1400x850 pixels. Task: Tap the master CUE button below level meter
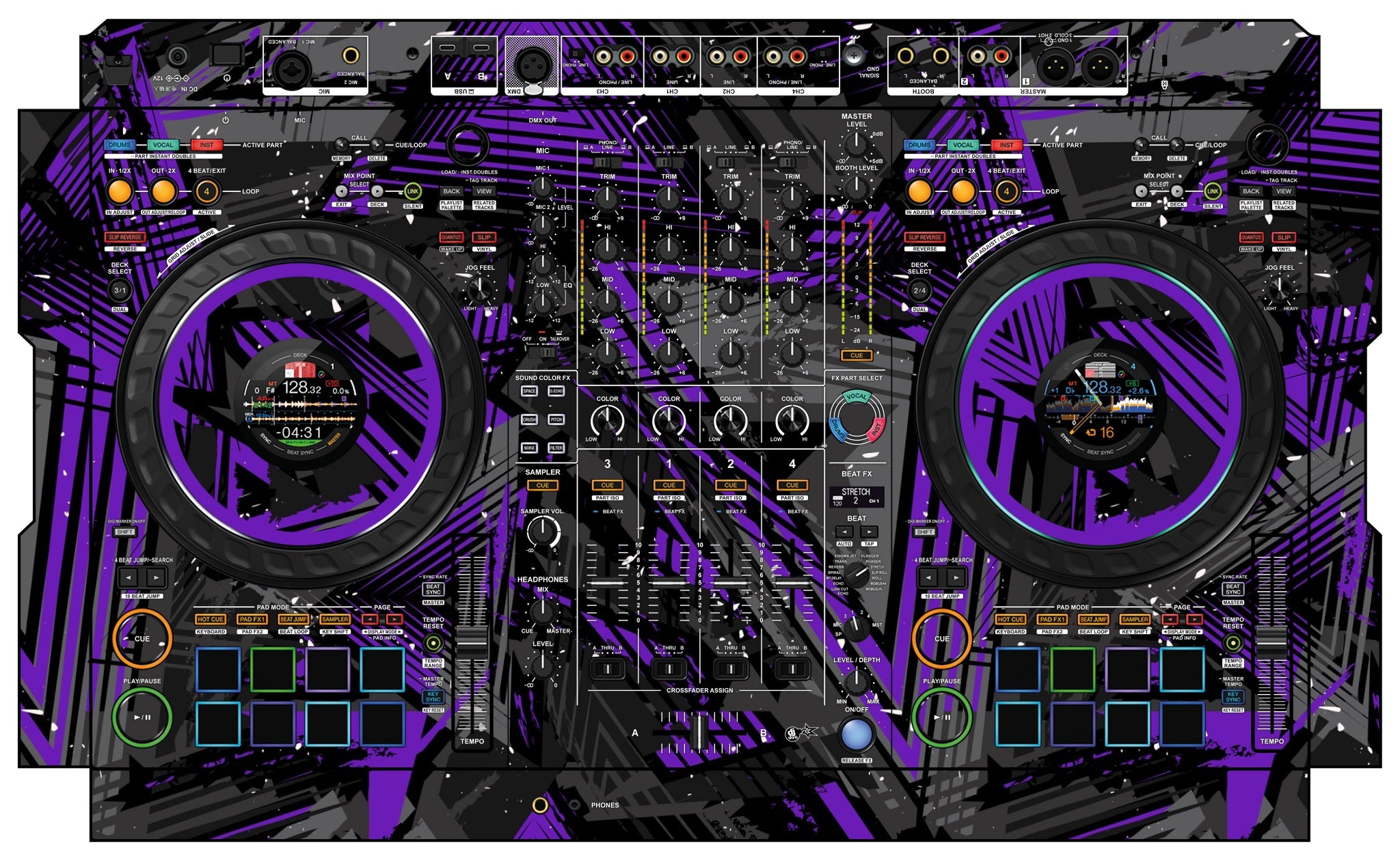pos(857,355)
